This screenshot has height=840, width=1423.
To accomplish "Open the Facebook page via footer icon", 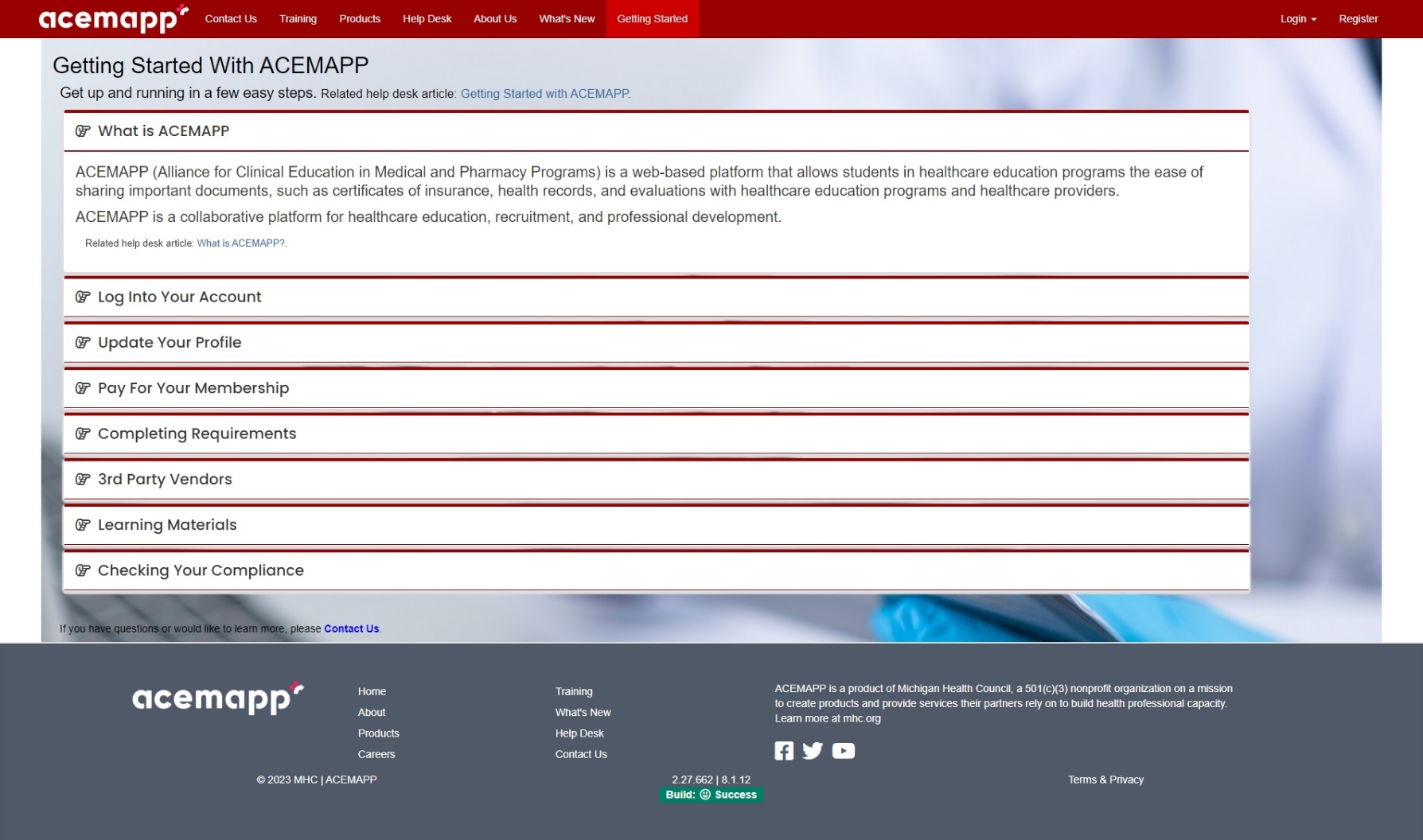I will coord(784,751).
